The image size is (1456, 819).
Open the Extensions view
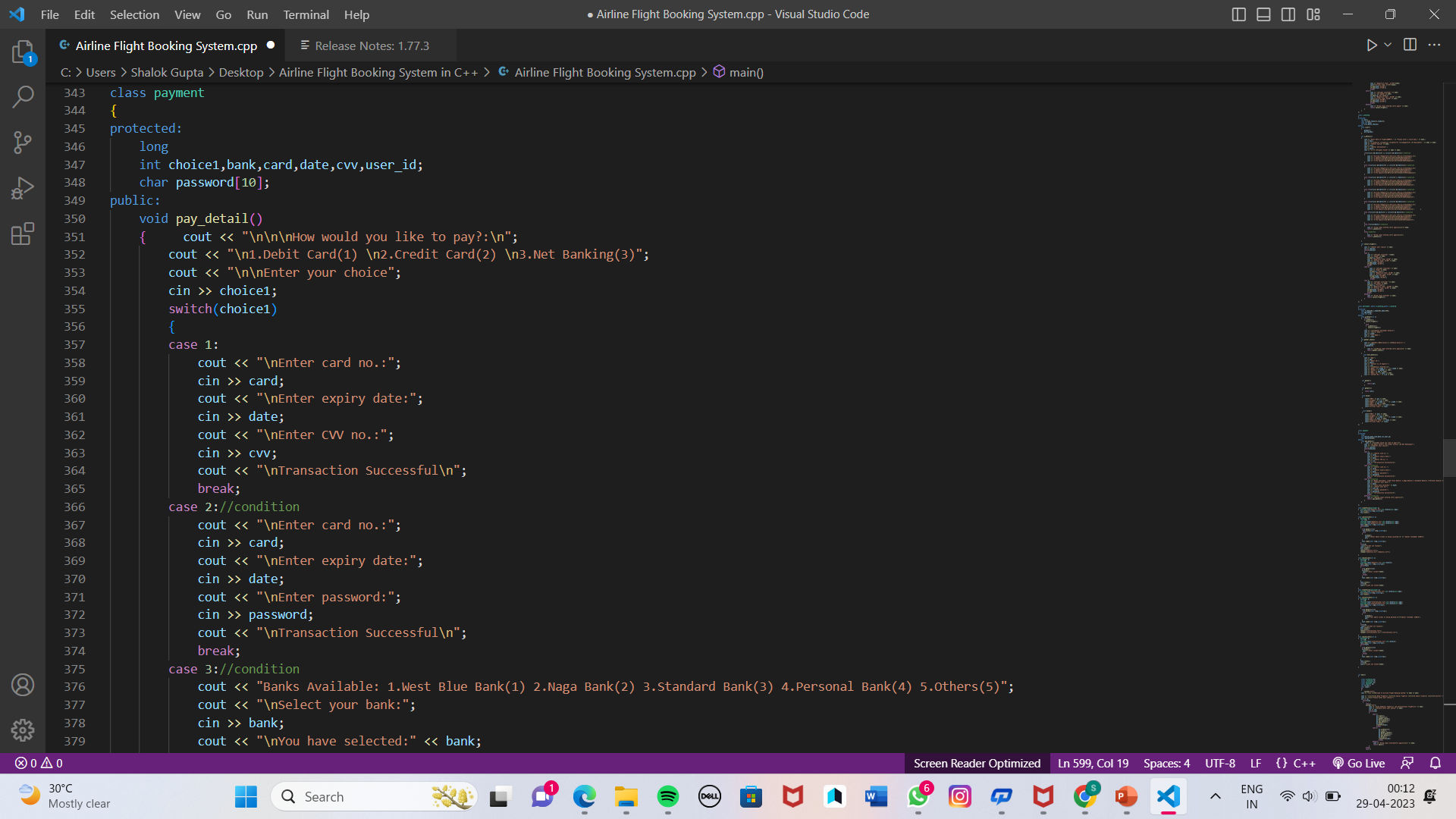tap(23, 234)
